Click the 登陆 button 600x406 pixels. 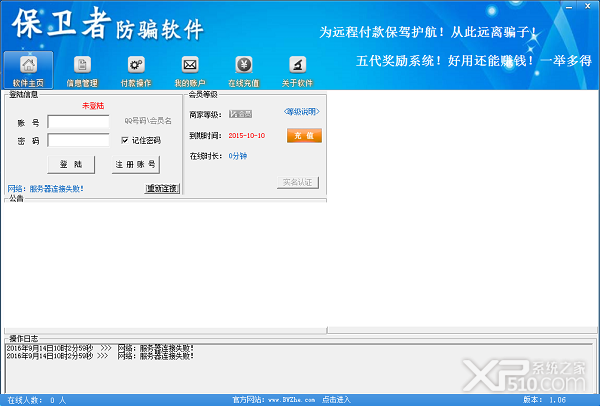click(71, 165)
